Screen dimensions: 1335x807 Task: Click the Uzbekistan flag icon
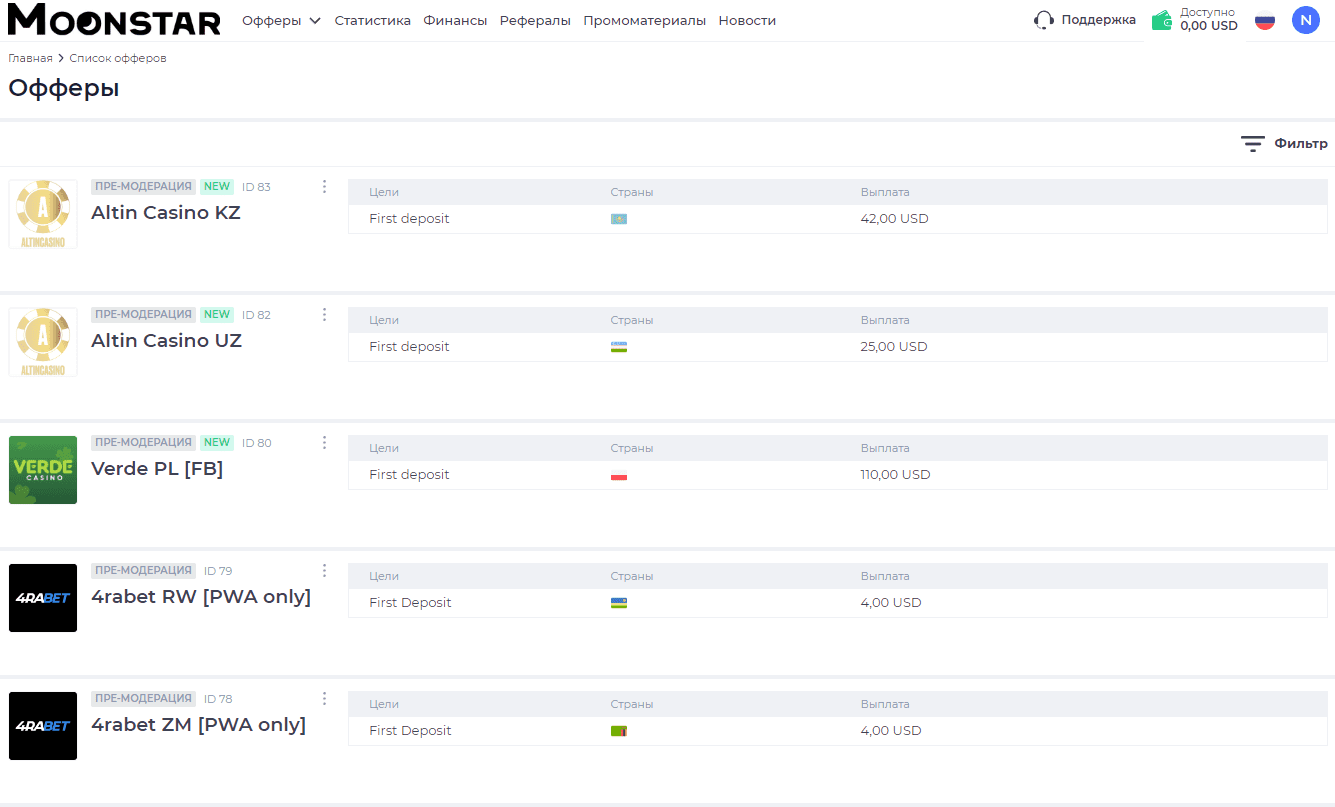pyautogui.click(x=619, y=347)
